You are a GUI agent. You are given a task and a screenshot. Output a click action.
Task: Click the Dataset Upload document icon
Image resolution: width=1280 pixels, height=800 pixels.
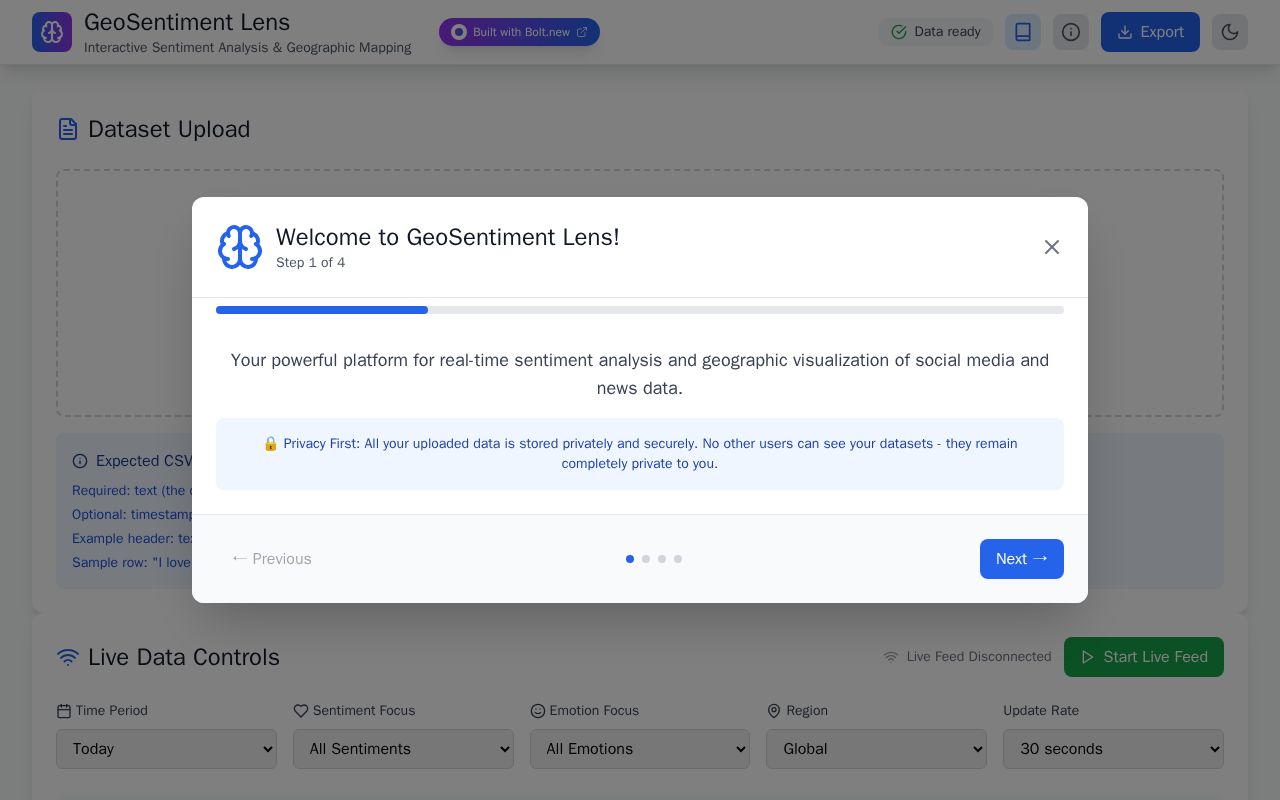[68, 129]
